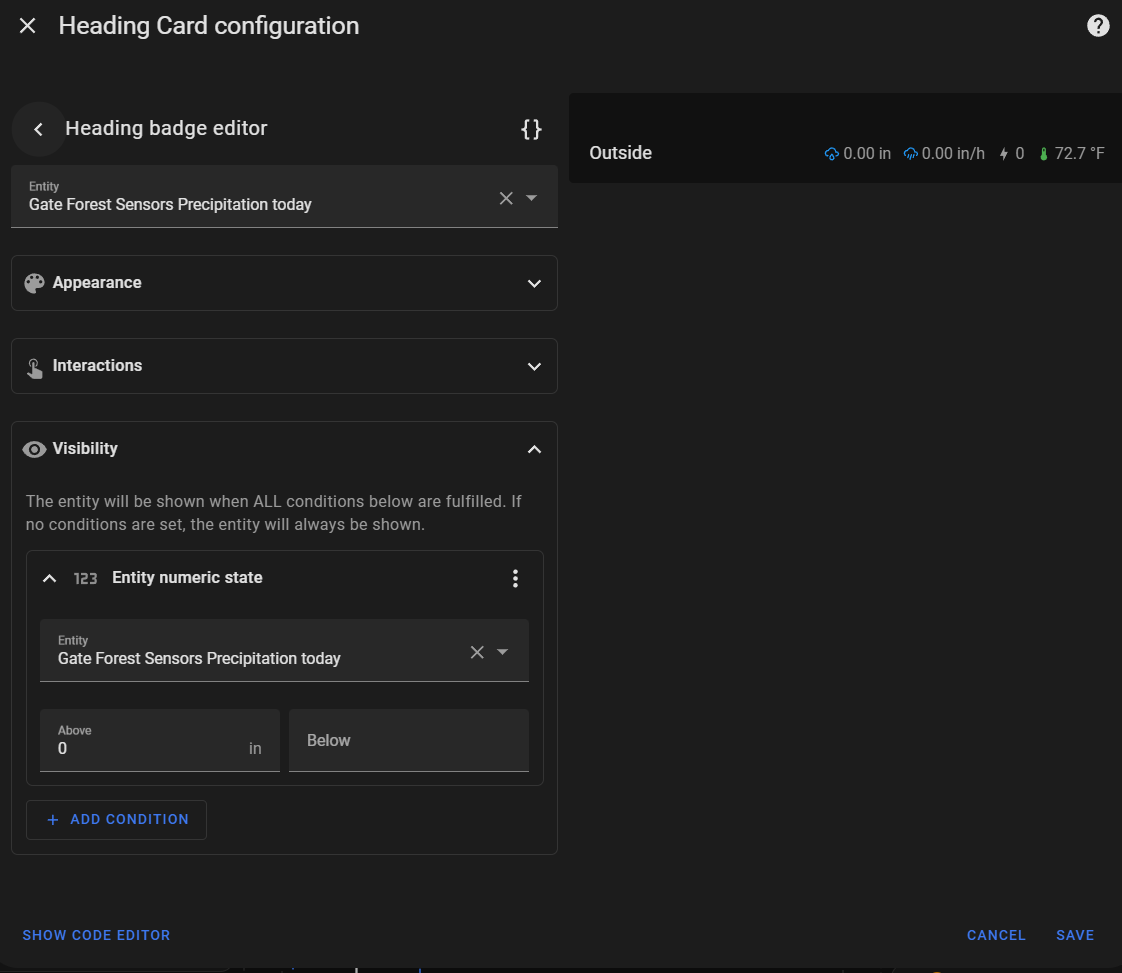1122x973 pixels.
Task: Clear the condition's Entity selection
Action: (477, 652)
